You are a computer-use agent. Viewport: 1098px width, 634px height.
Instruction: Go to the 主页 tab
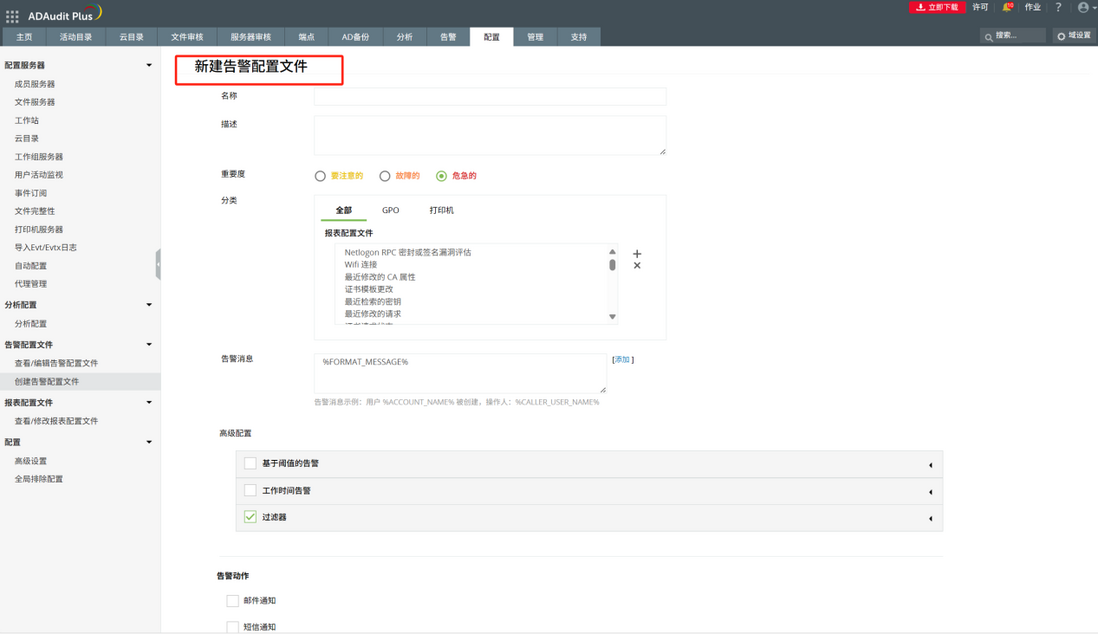(x=24, y=37)
